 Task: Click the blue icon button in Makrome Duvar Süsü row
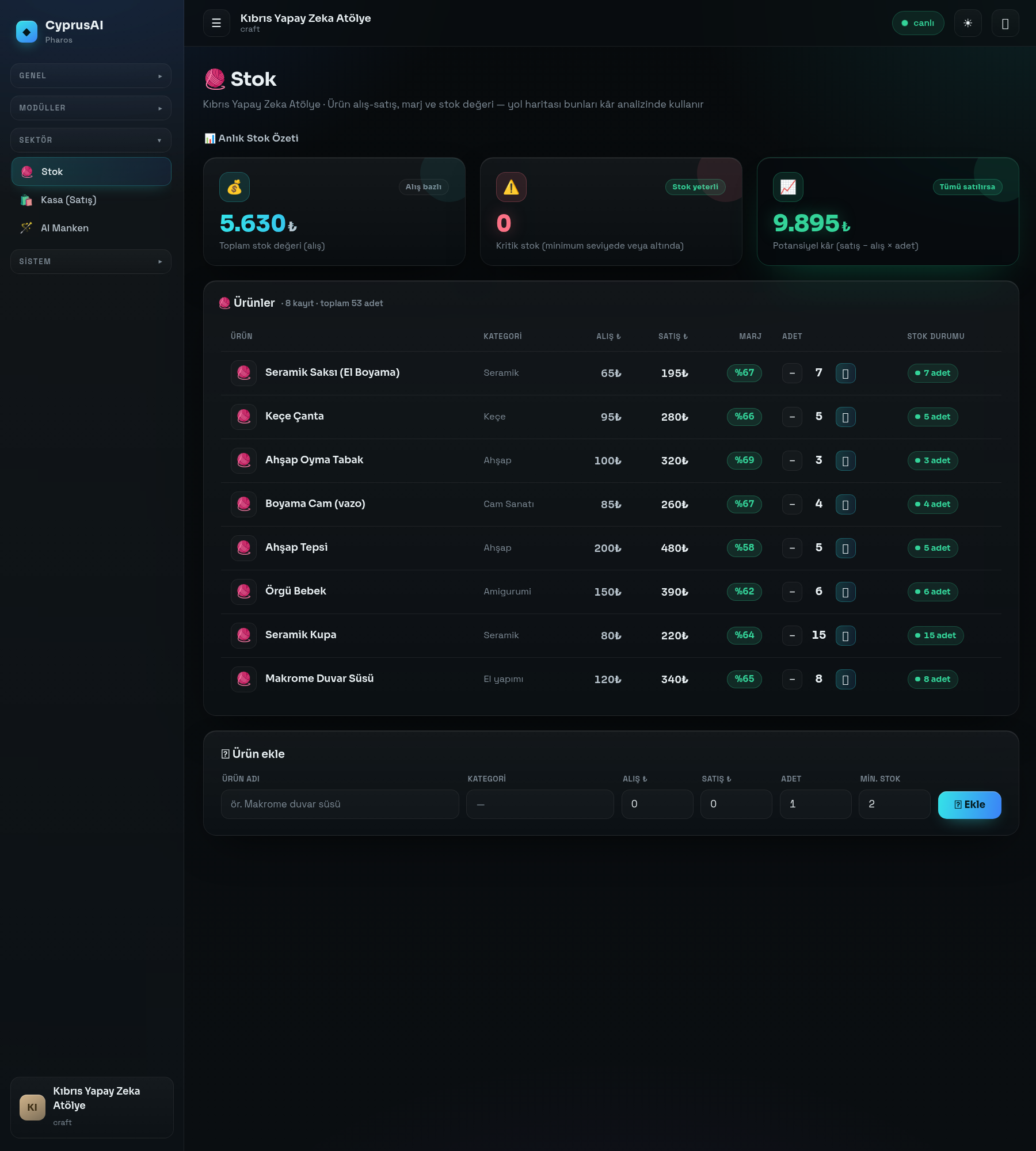(845, 679)
